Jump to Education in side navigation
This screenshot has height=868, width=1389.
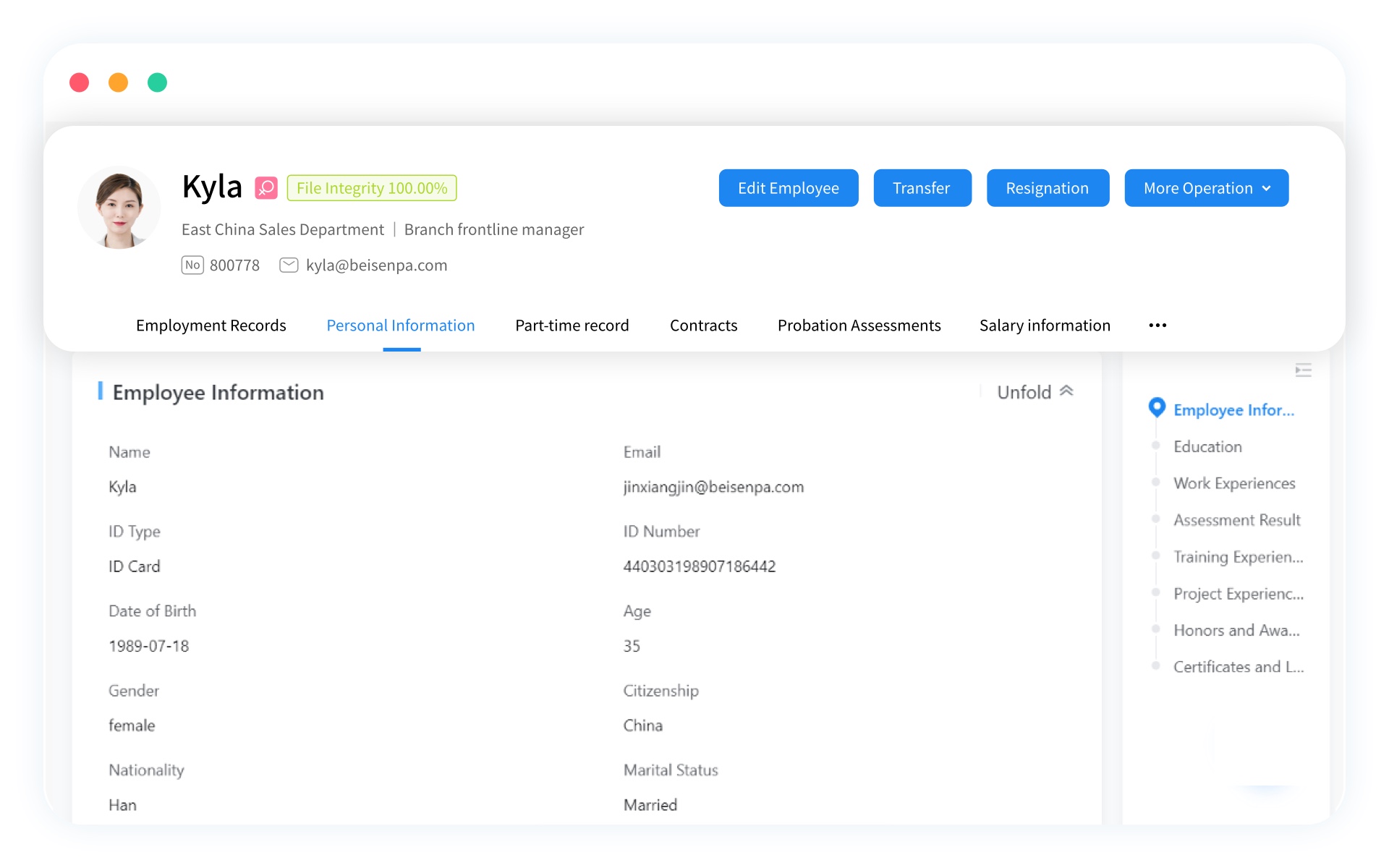pyautogui.click(x=1207, y=446)
